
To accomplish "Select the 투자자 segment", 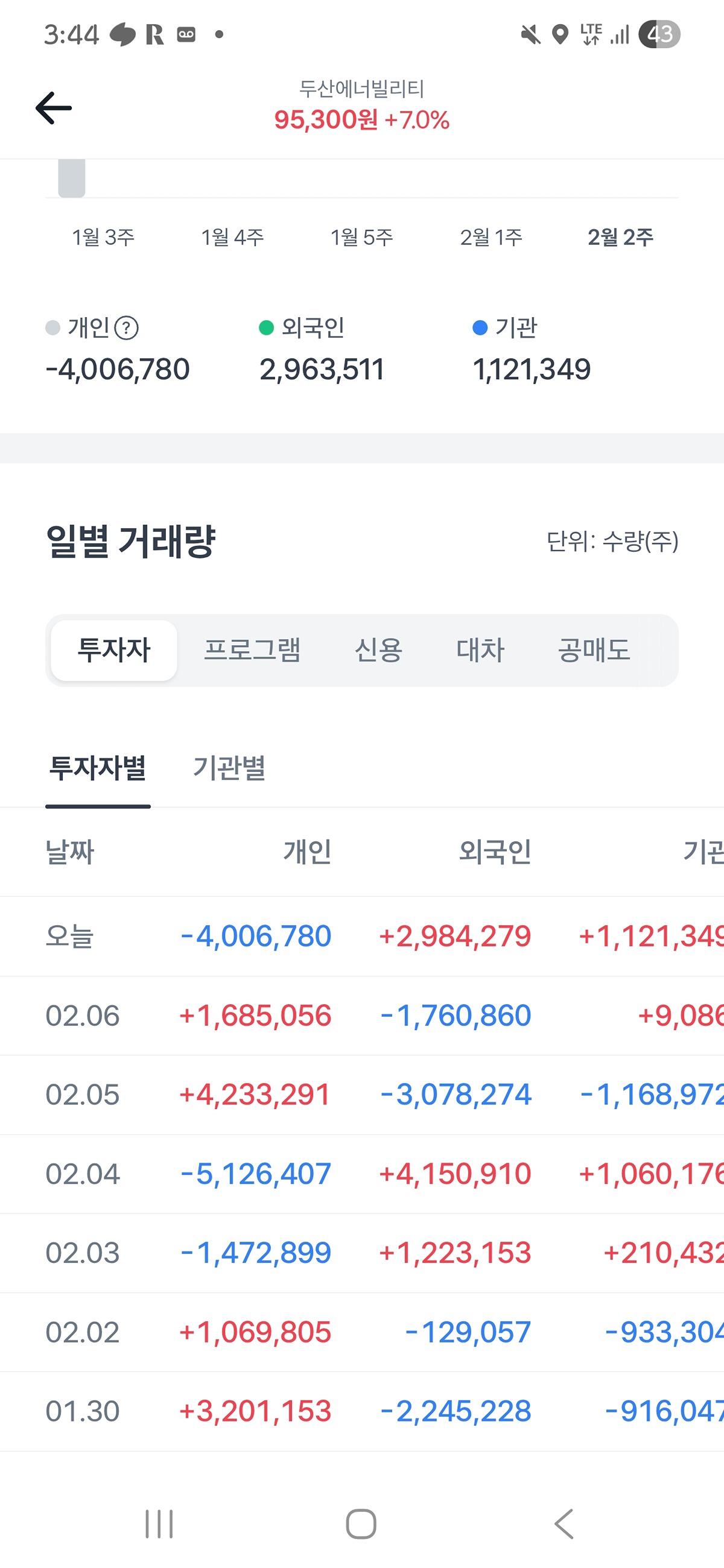I will pos(114,650).
